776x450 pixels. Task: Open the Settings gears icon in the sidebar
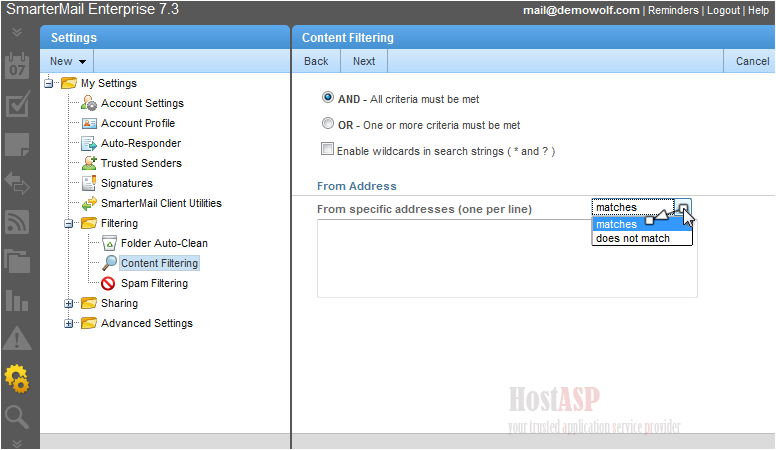(17, 379)
